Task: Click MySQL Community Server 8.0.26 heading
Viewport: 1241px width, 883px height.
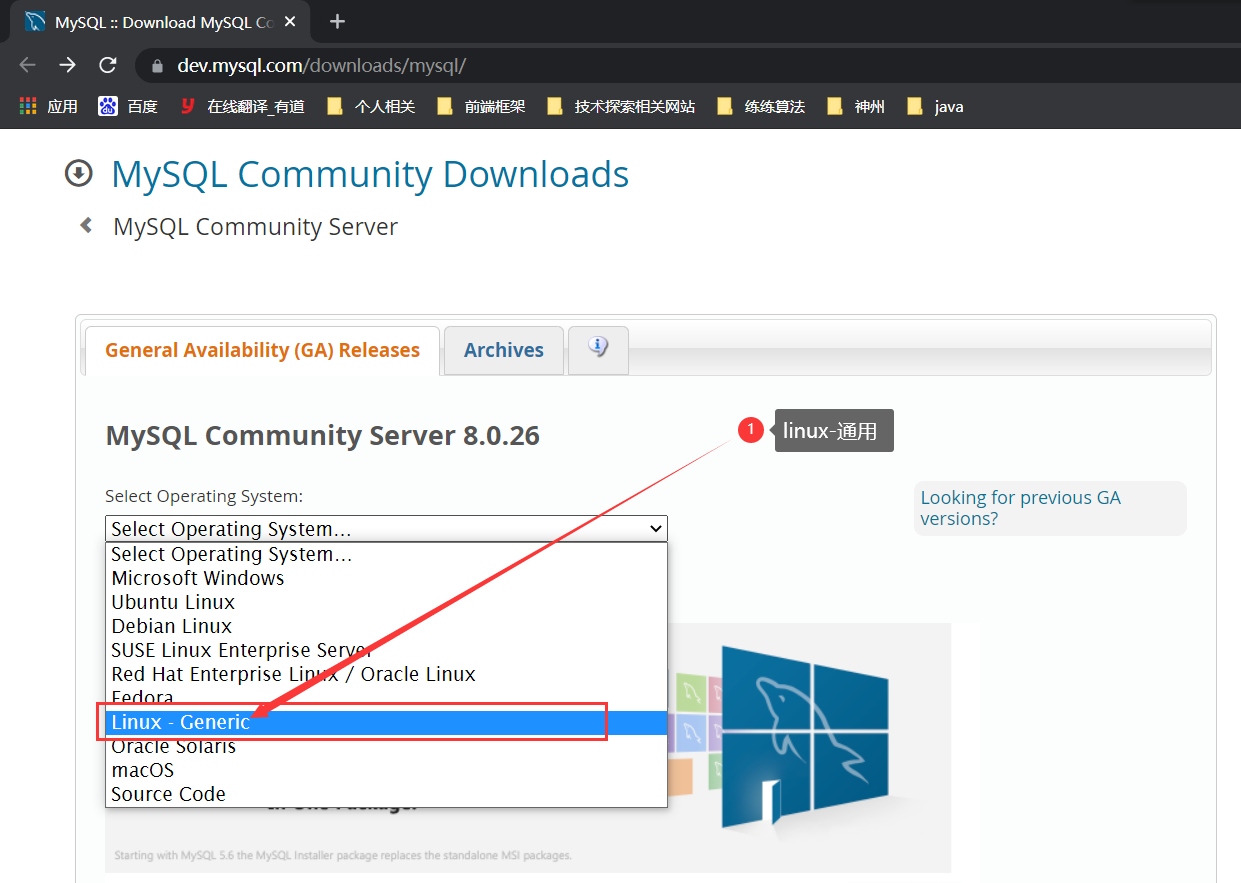Action: [322, 436]
